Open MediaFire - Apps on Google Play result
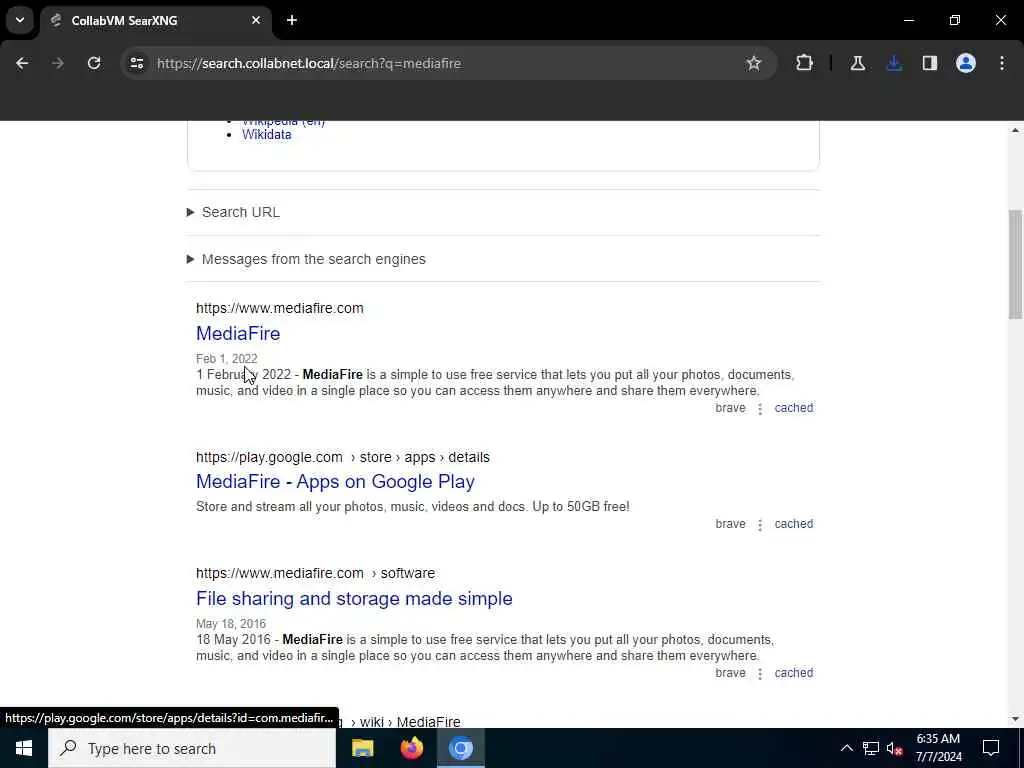 [x=335, y=482]
